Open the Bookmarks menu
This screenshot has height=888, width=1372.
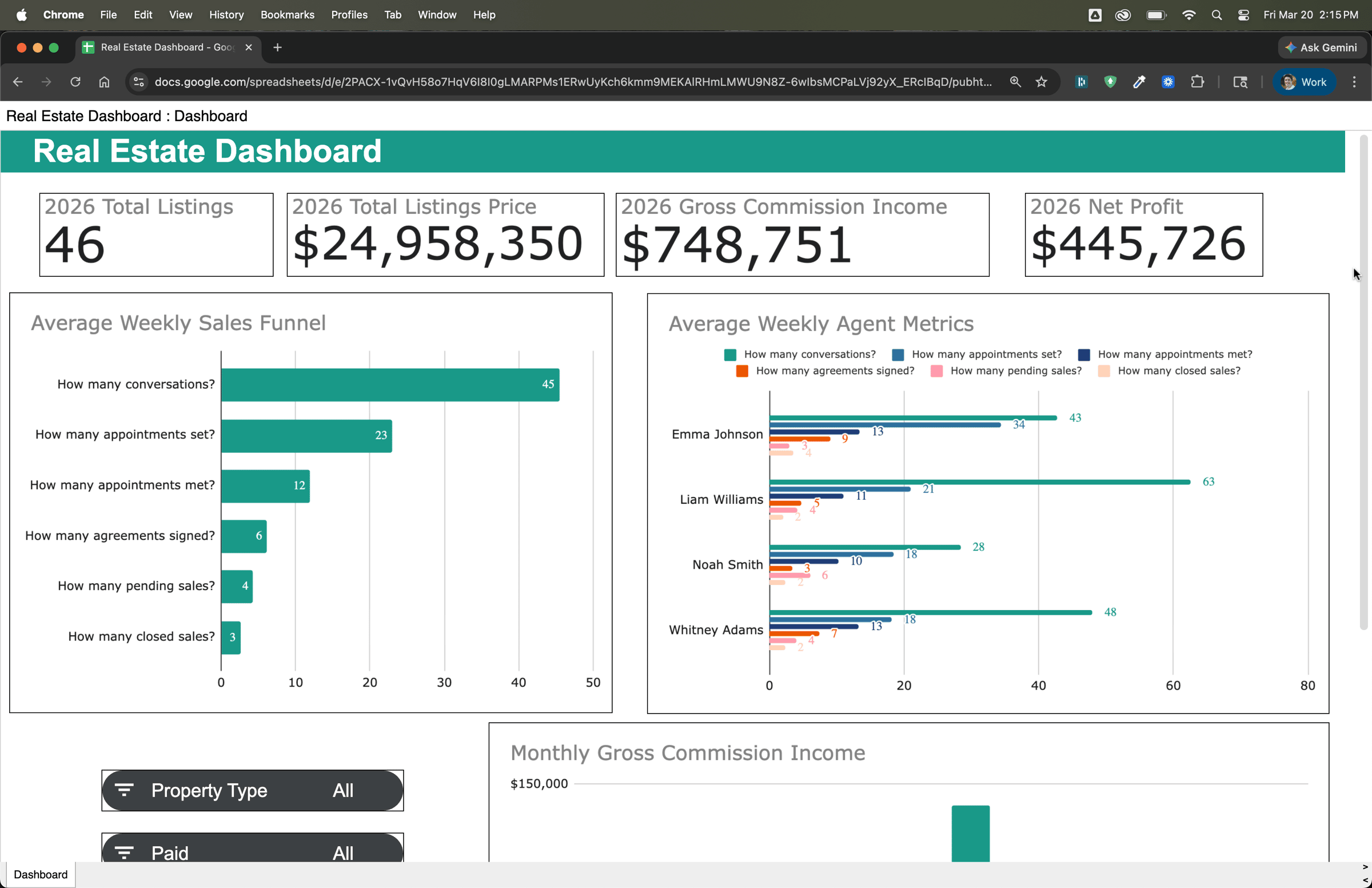click(x=287, y=15)
